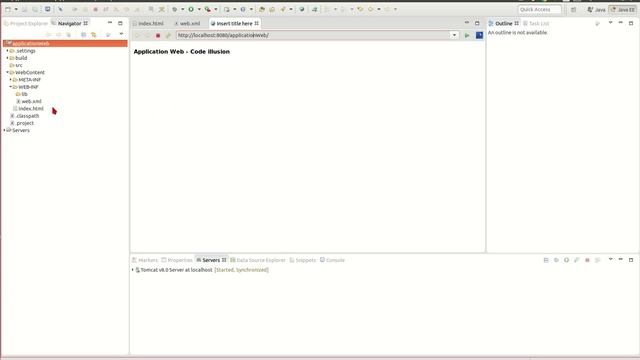640x360 pixels.
Task: Select the Outline view tab
Action: tap(503, 23)
